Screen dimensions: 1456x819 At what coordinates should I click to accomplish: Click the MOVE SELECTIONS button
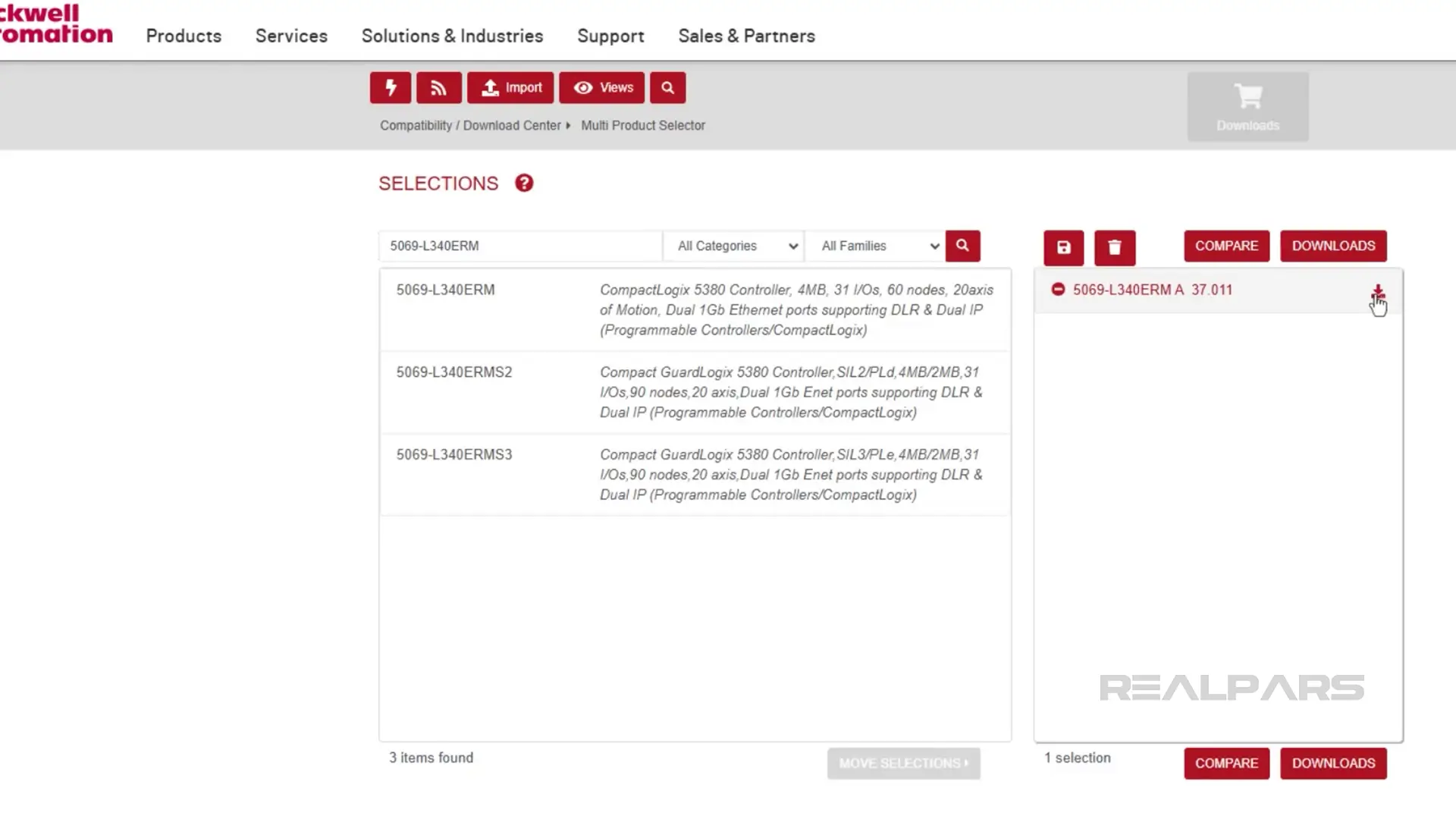pyautogui.click(x=903, y=763)
